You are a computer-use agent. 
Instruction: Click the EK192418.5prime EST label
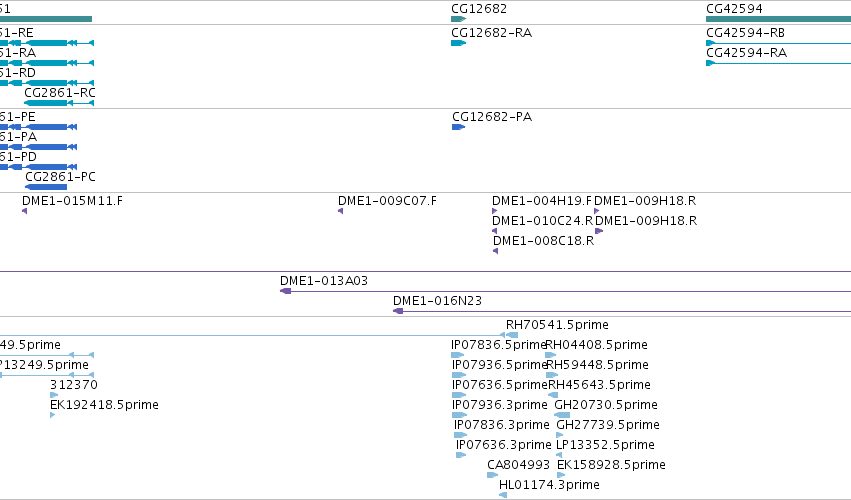coord(104,406)
